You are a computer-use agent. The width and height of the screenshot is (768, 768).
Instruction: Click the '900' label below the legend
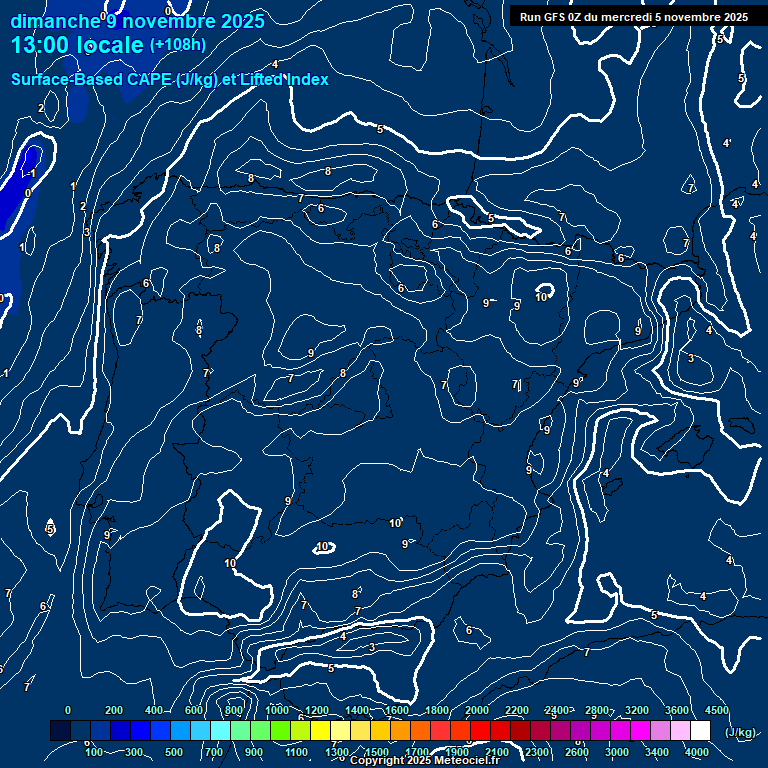pyautogui.click(x=253, y=752)
